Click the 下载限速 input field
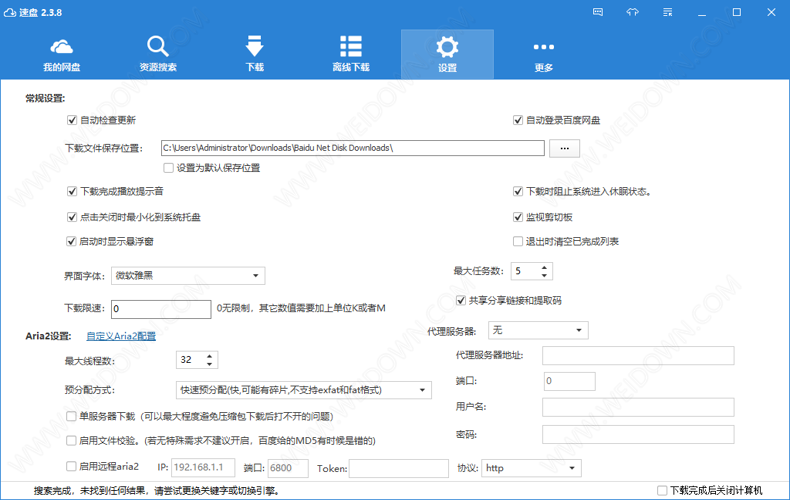The image size is (790, 500). [161, 309]
